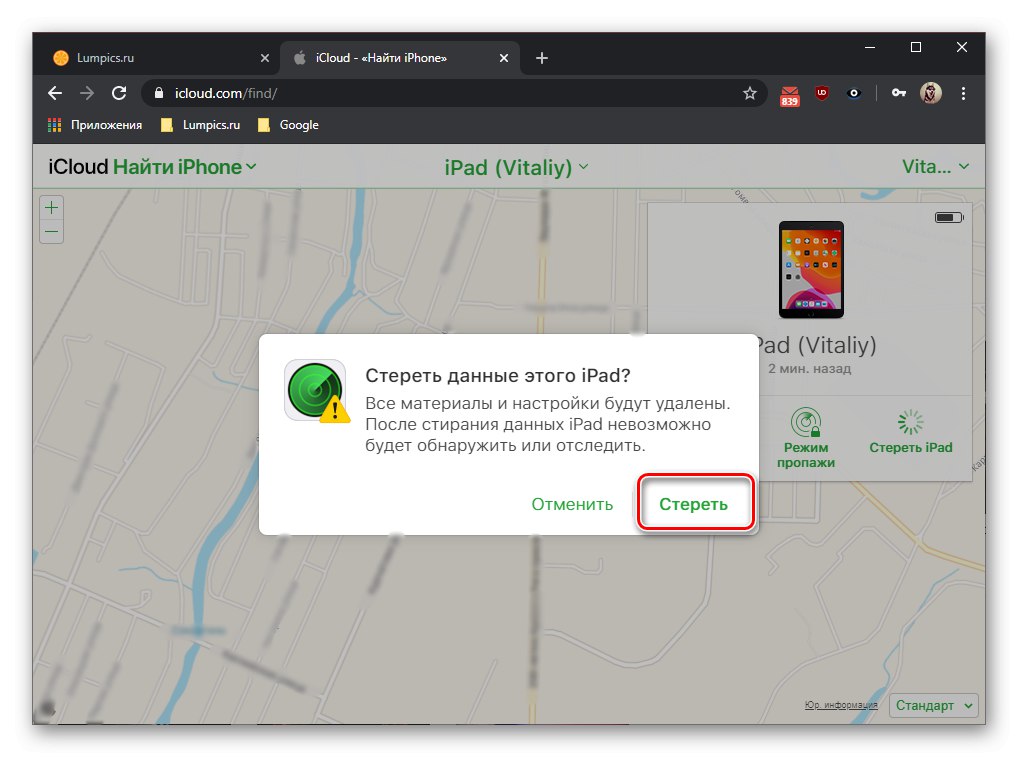This screenshot has width=1018, height=757.
Task: Open the password key icon
Action: pos(899,93)
